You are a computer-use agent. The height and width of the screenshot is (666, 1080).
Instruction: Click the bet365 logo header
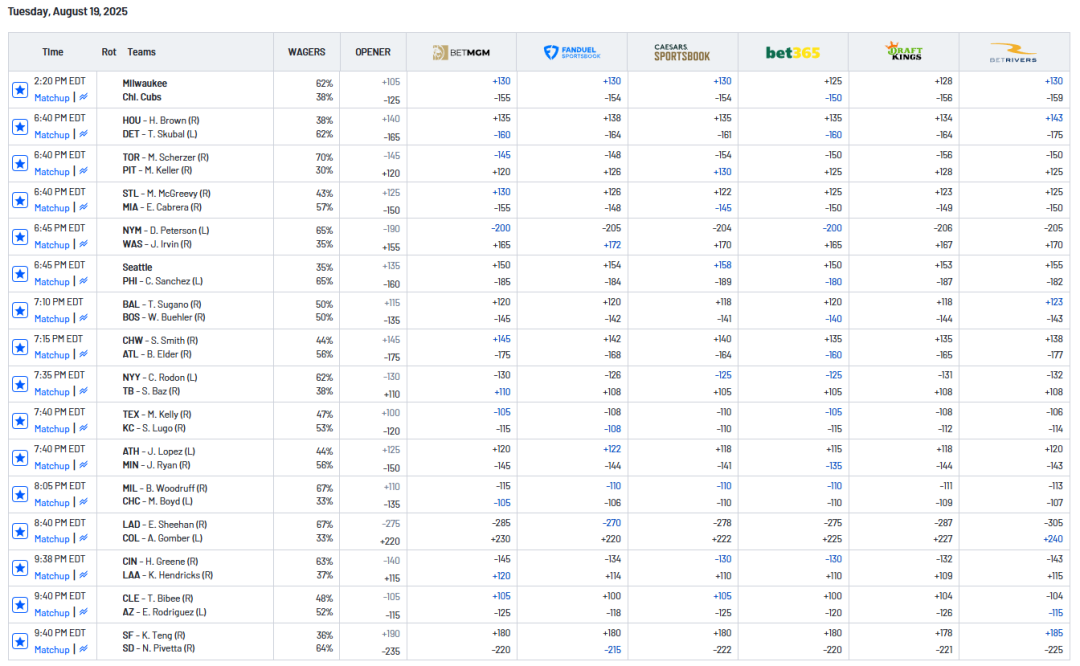point(793,52)
